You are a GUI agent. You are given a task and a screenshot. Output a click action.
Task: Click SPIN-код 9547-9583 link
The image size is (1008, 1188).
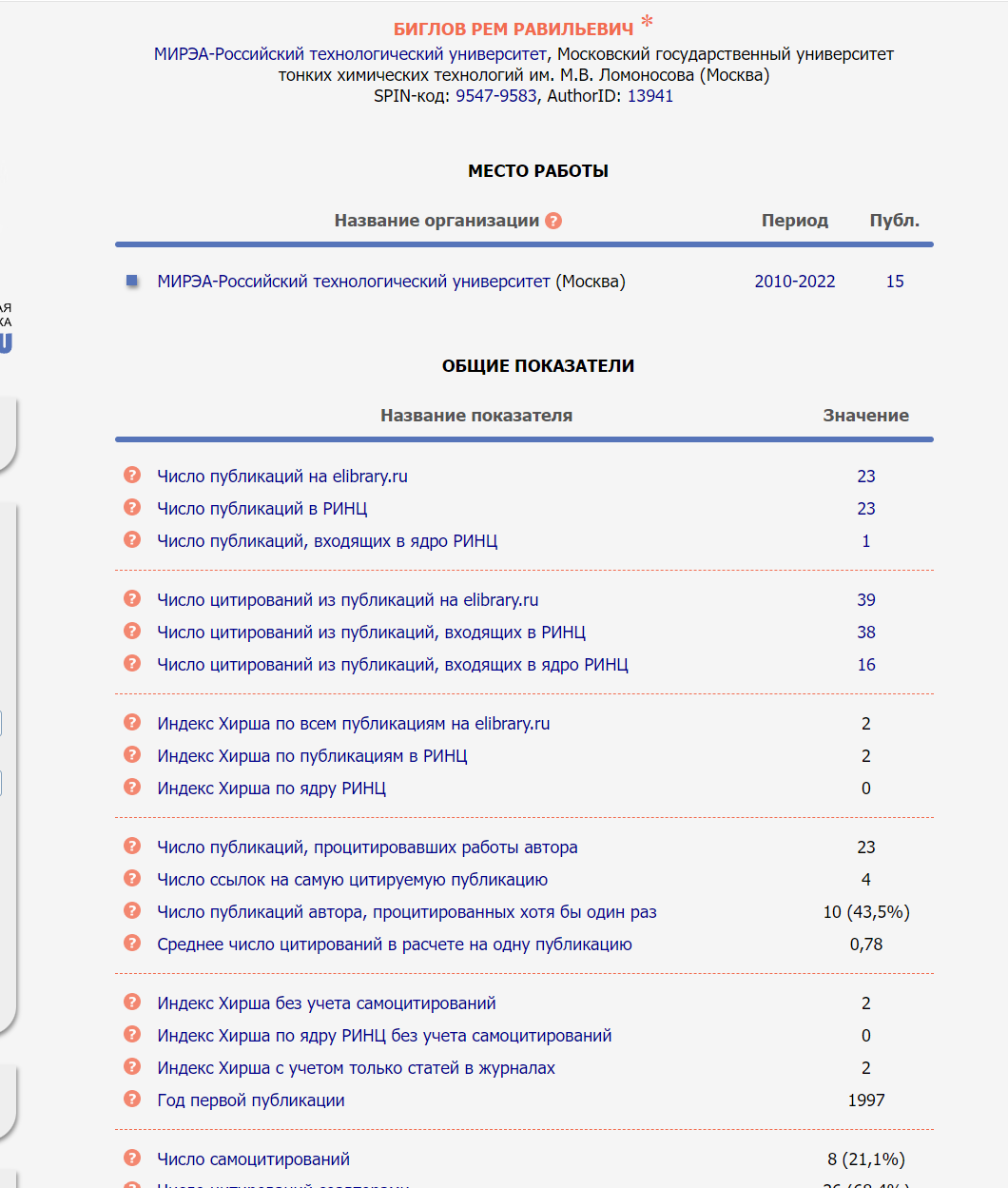pos(495,96)
